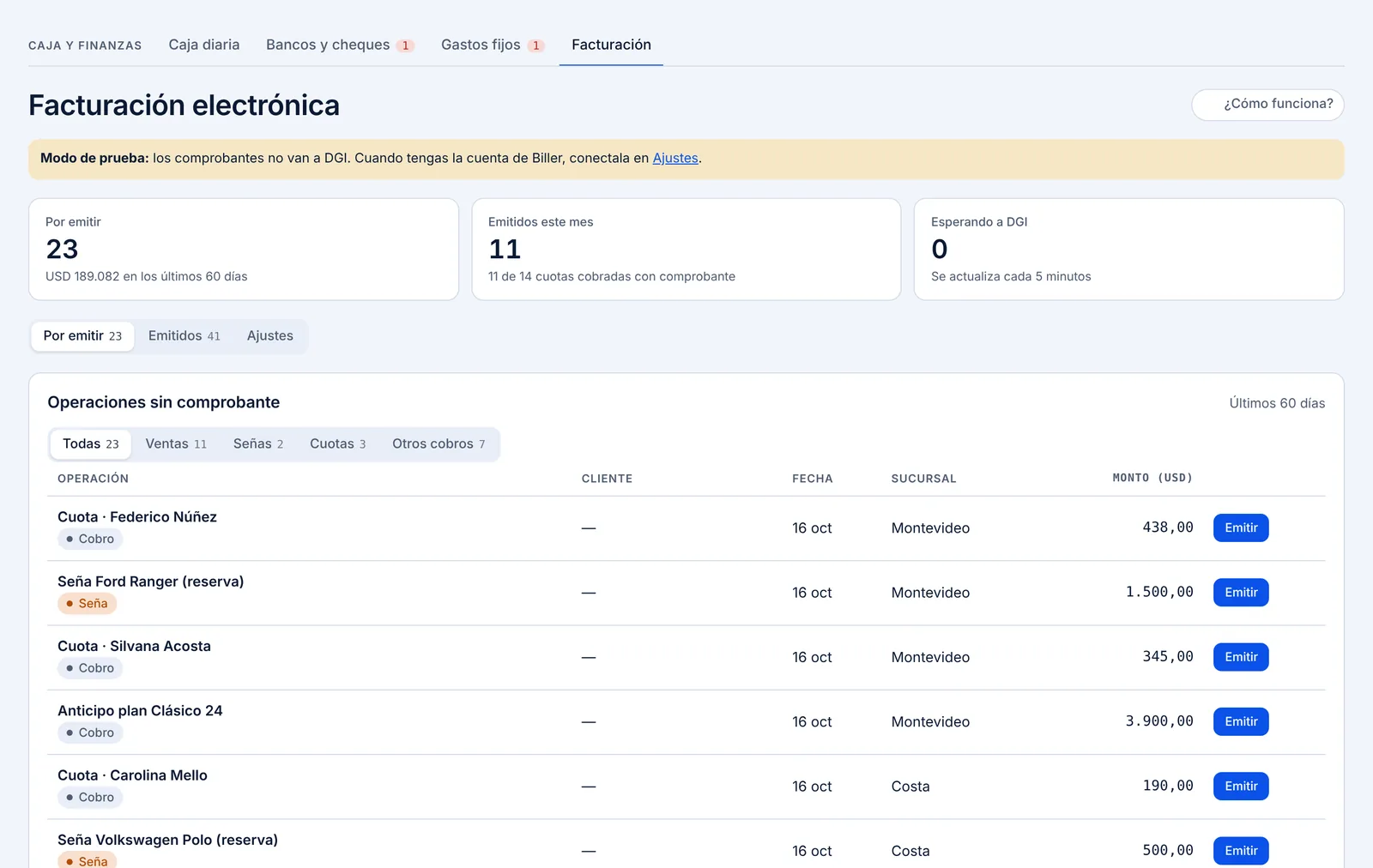This screenshot has height=868, width=1373.
Task: Follow the Ajustes link in the warning banner
Action: 675,158
